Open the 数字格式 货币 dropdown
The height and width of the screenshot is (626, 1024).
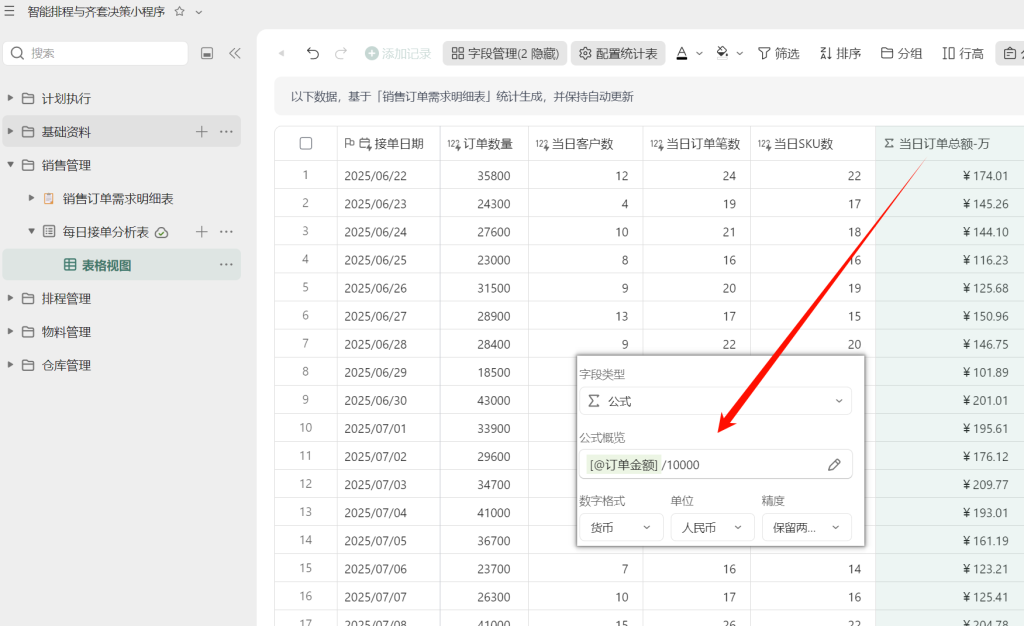[621, 527]
